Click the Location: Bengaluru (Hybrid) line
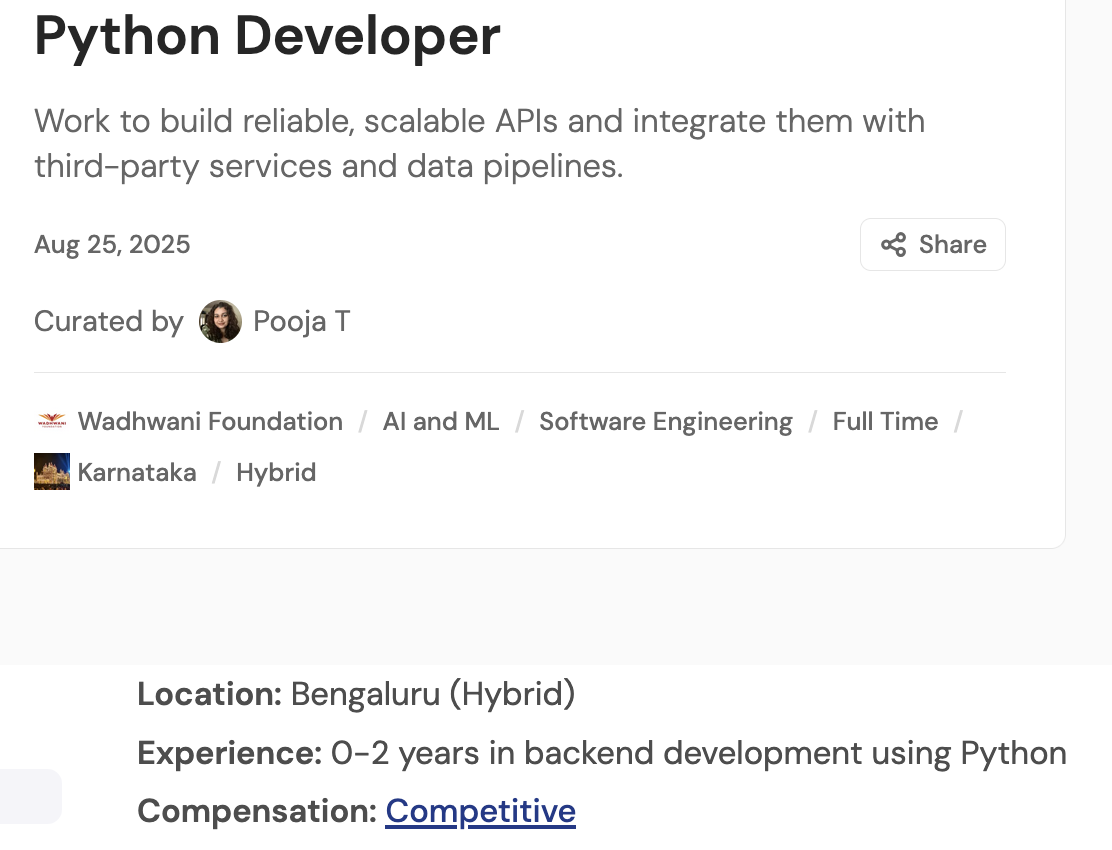The image size is (1112, 850). 356,694
